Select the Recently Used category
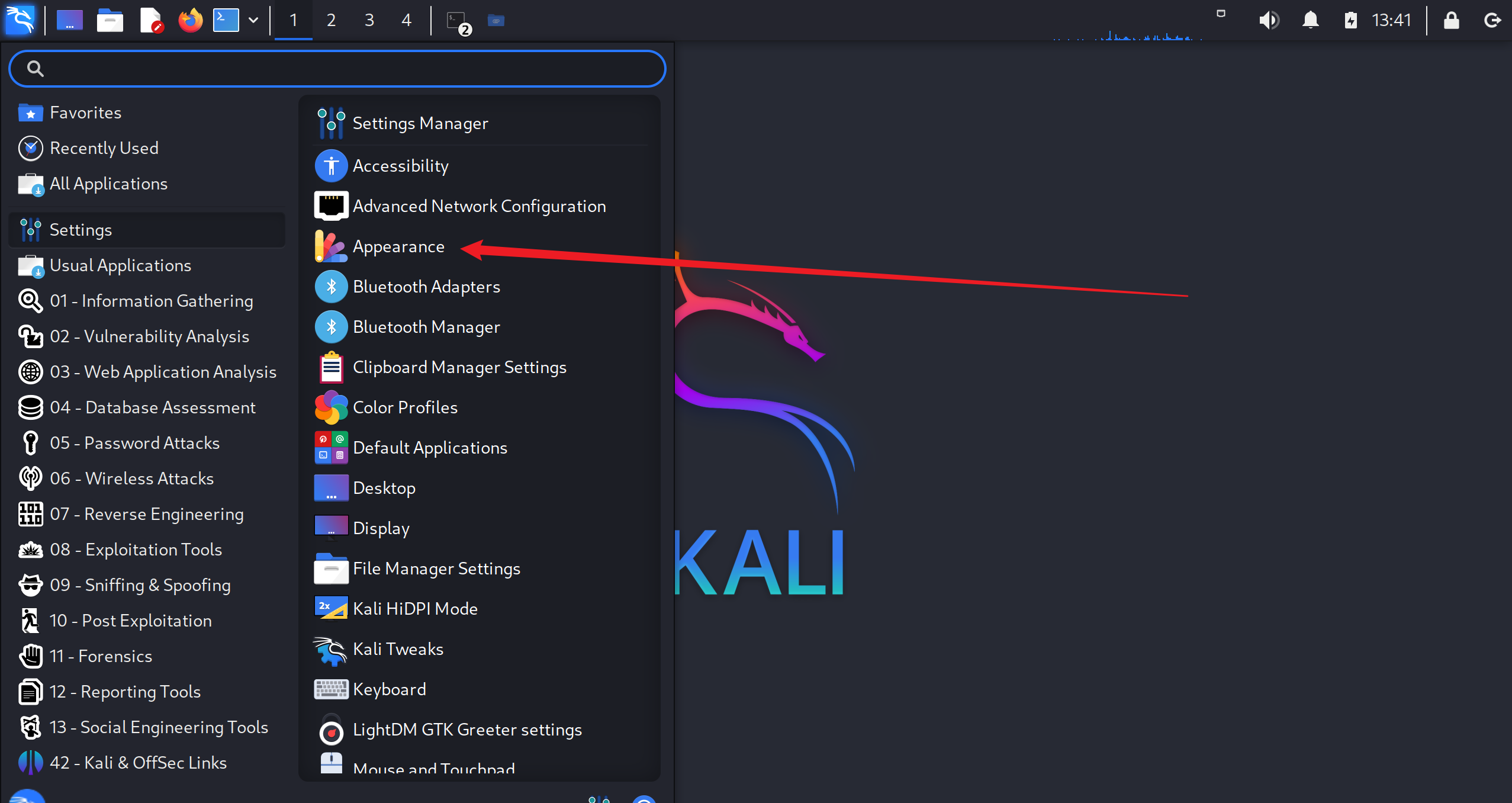1512x803 pixels. pyautogui.click(x=148, y=148)
